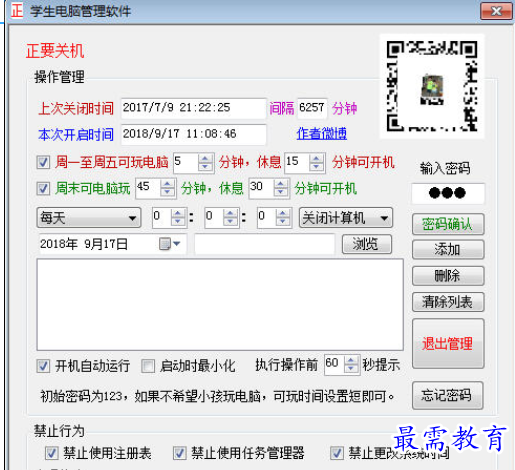This screenshot has height=470, width=515.
Task: Click the 输入密码 label
Action: (445, 168)
